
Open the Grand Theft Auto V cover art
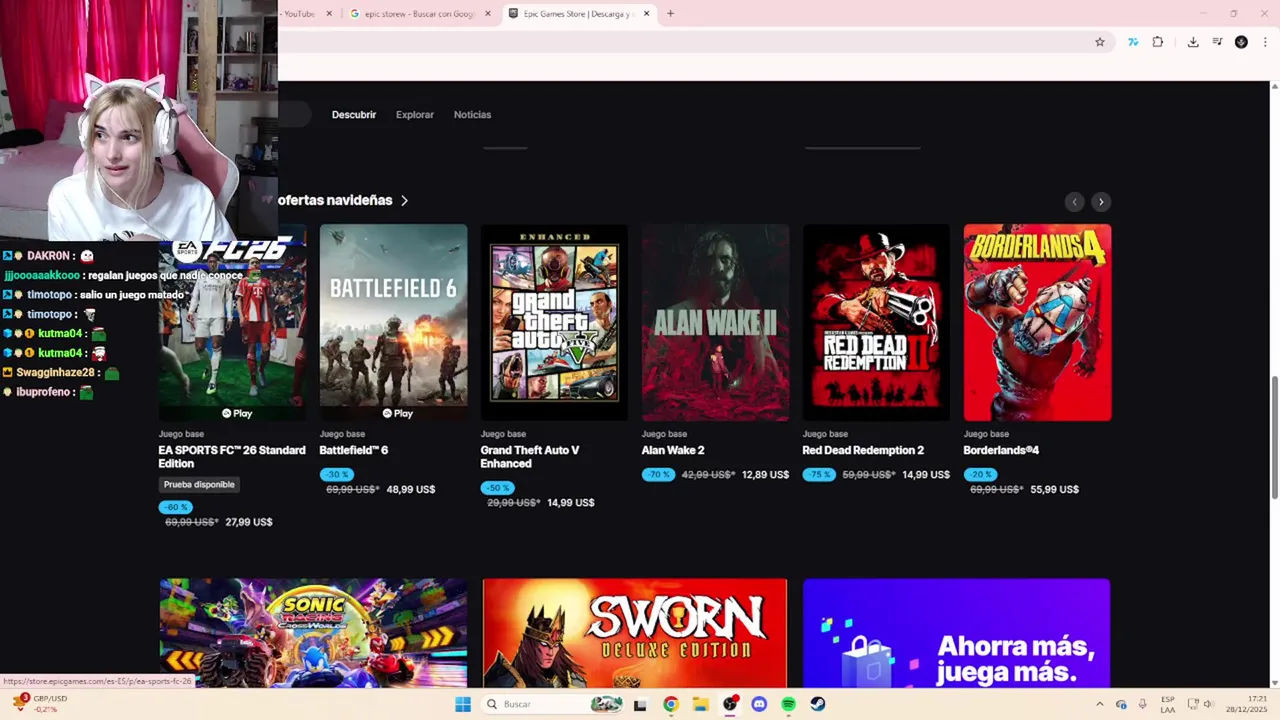click(x=554, y=322)
